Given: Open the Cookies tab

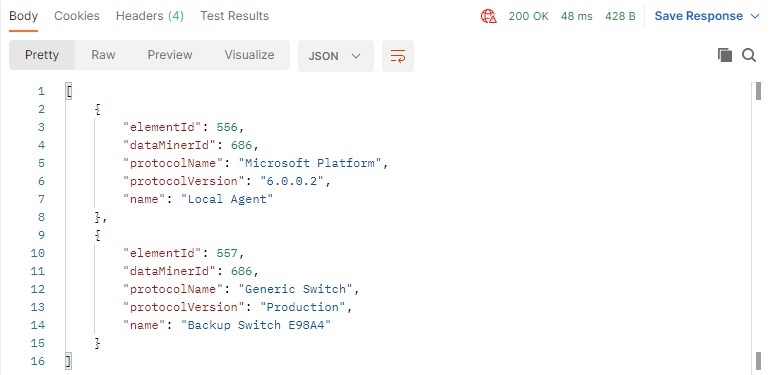Looking at the screenshot, I should tap(77, 16).
